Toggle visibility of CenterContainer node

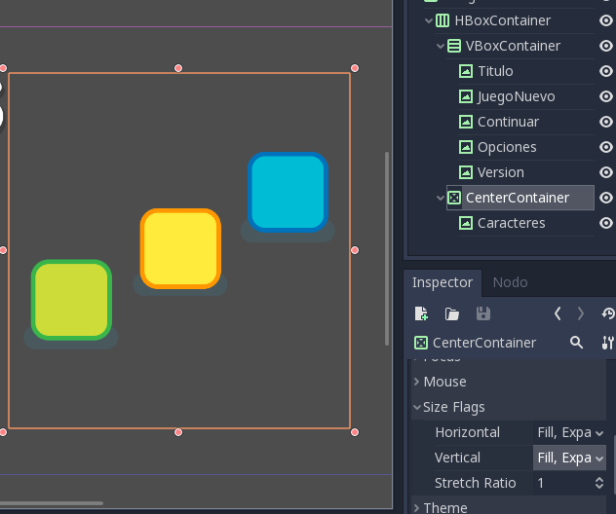606,198
